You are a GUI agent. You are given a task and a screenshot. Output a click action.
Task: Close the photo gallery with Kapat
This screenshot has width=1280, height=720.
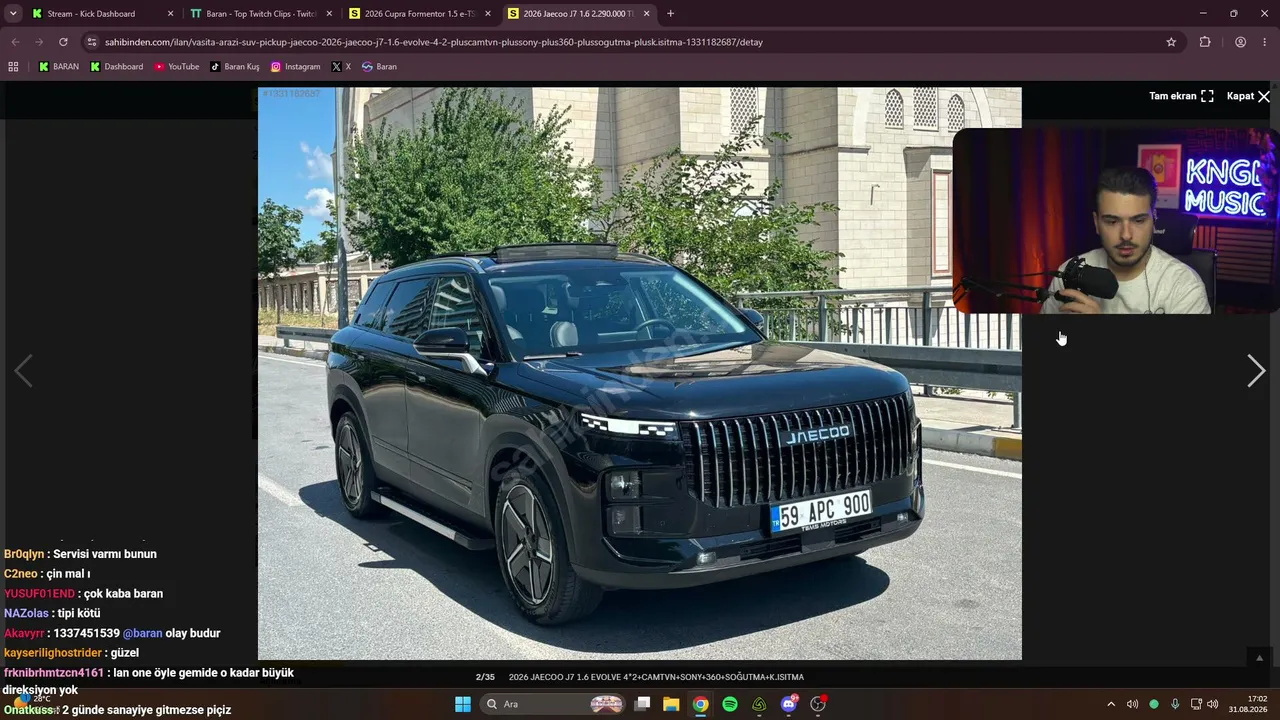pos(1248,96)
